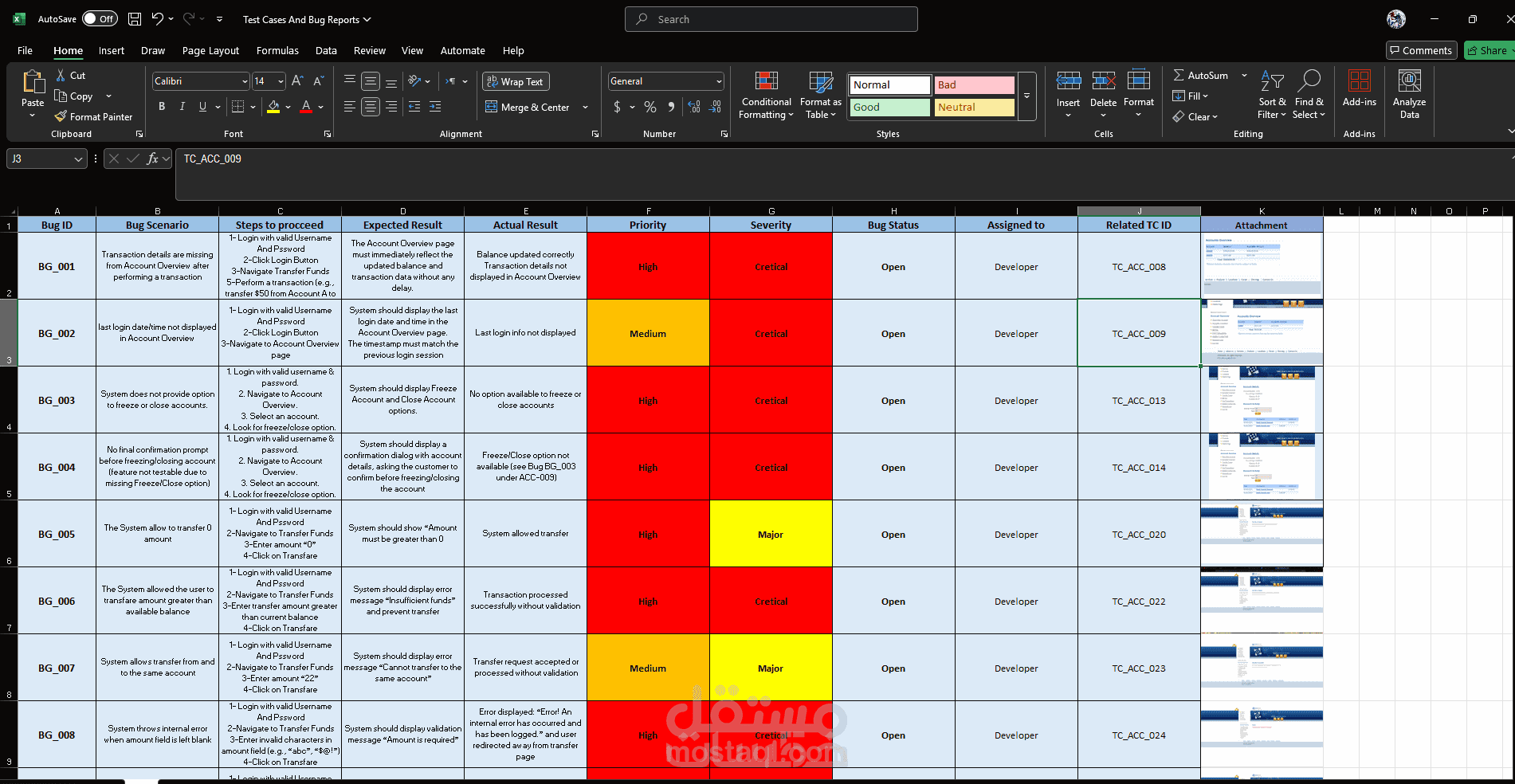The width and height of the screenshot is (1515, 784).
Task: Click the Search box in title bar
Action: pyautogui.click(x=771, y=19)
